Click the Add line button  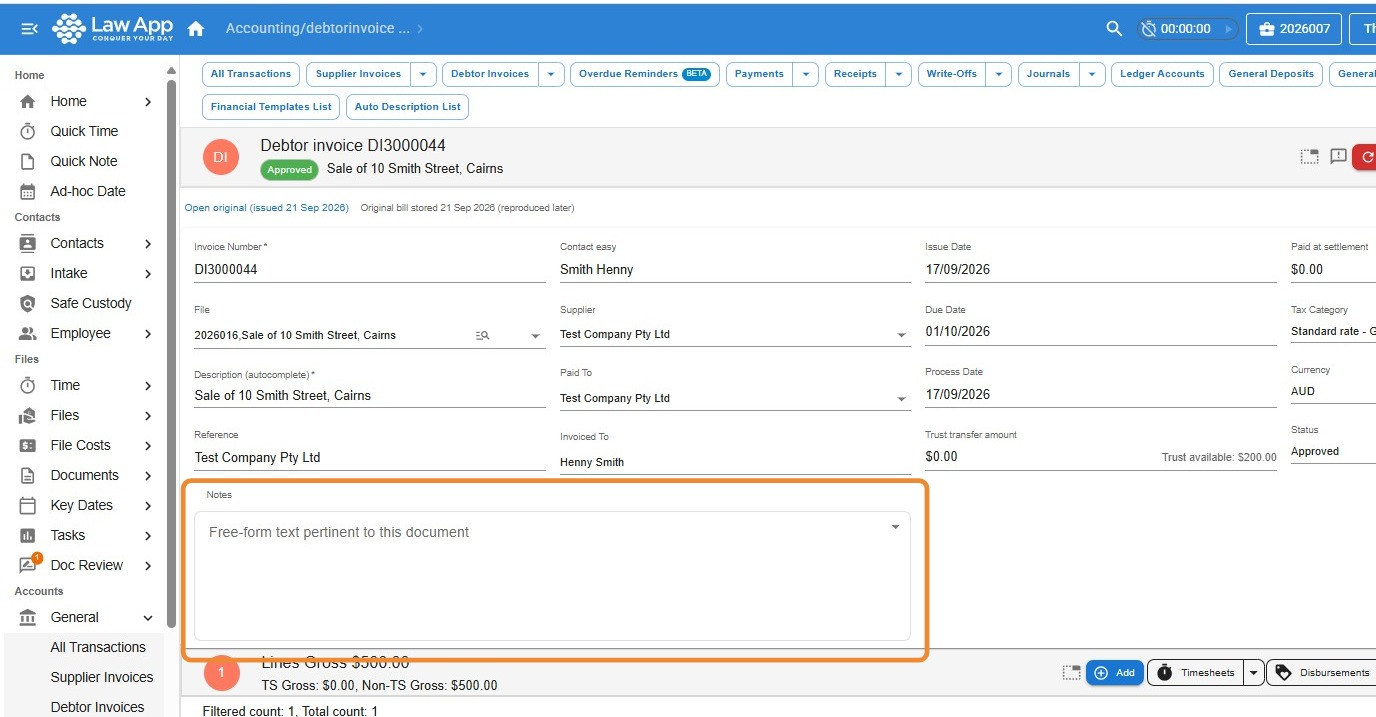pos(1115,673)
